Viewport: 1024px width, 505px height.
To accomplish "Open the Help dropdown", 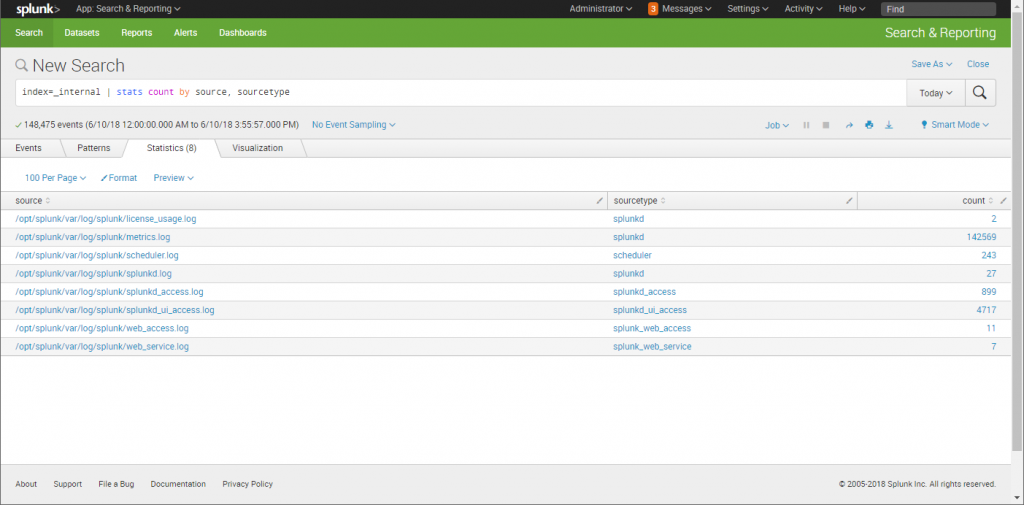I will pos(852,9).
